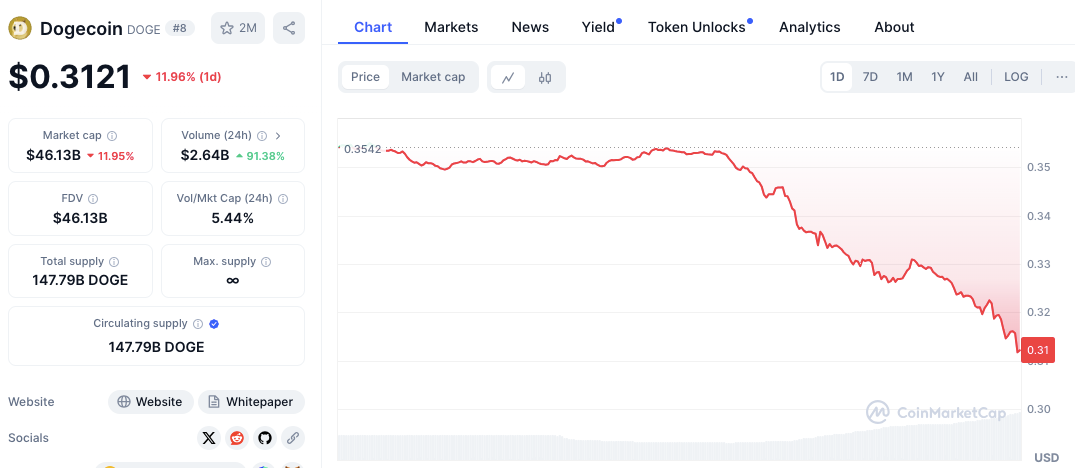Switch chart to candlestick view icon
This screenshot has width=1075, height=468.
545,77
